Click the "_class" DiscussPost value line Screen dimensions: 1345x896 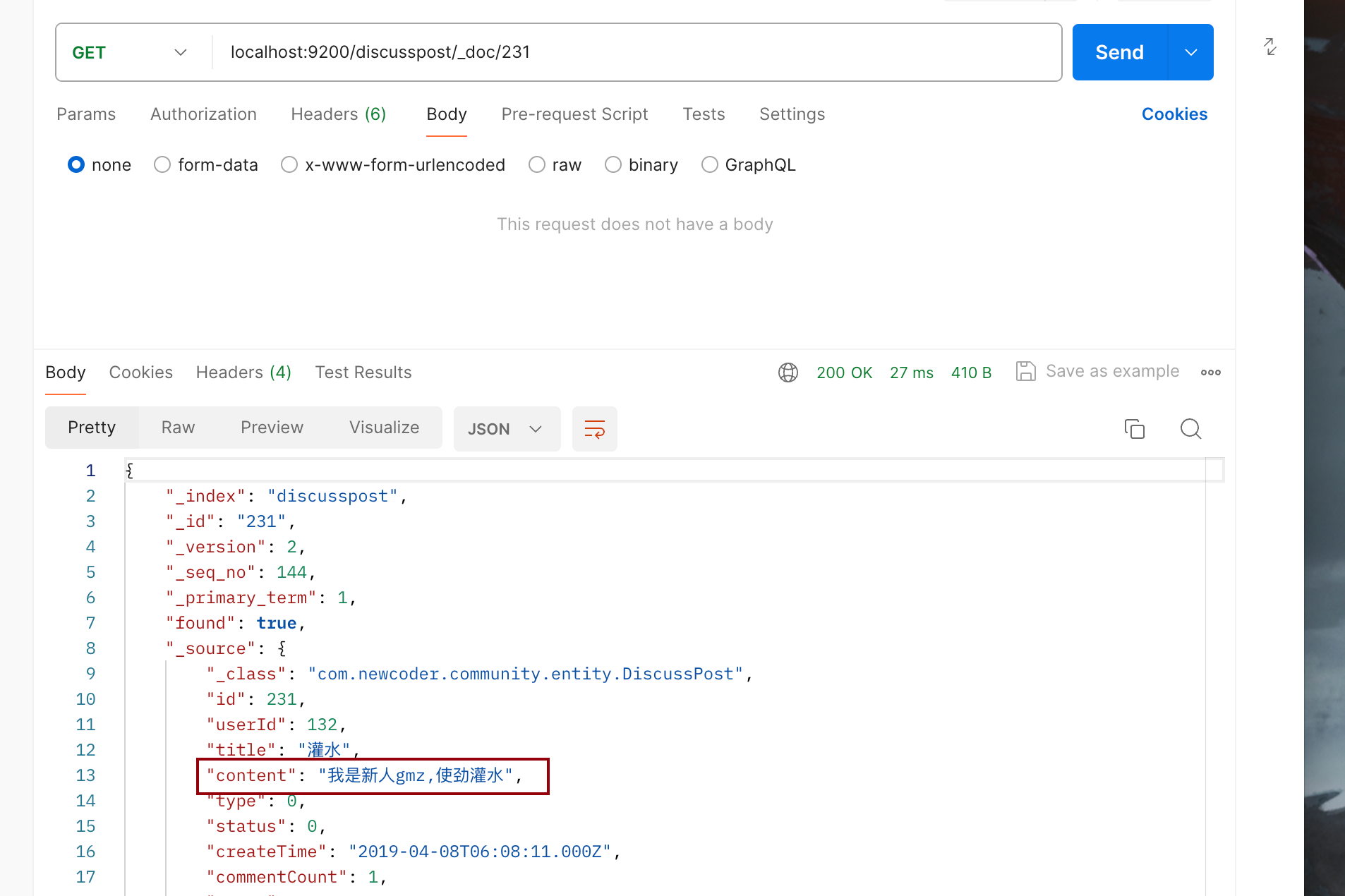pyautogui.click(x=480, y=674)
